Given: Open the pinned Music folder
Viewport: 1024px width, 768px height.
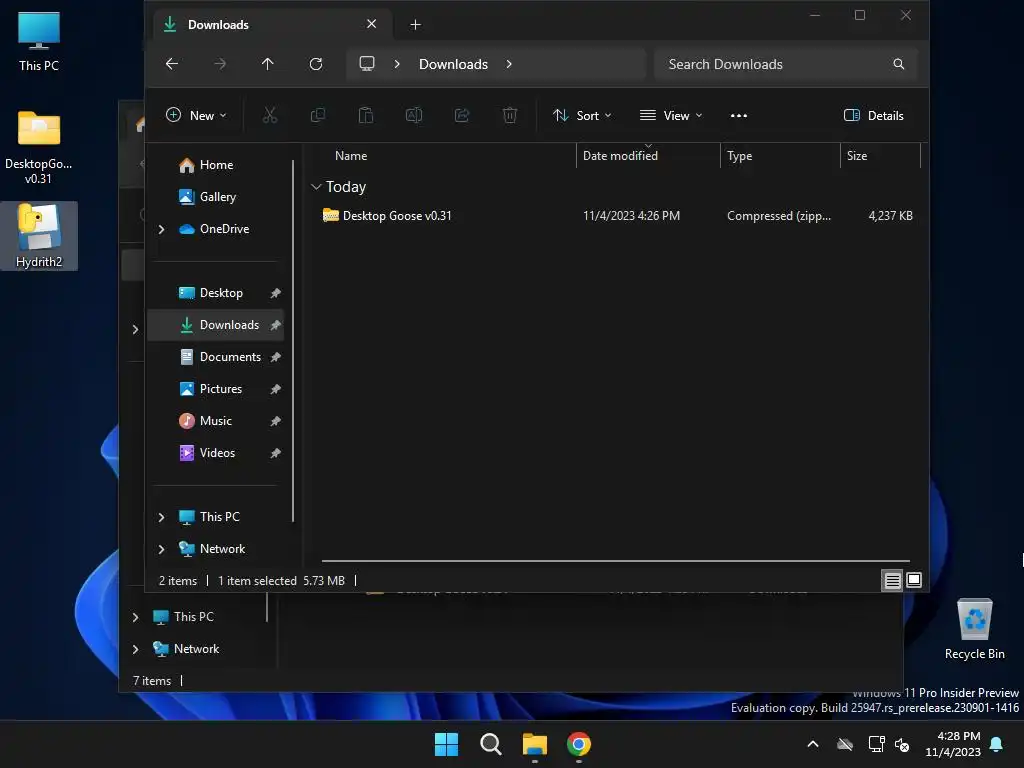Looking at the screenshot, I should (x=216, y=421).
